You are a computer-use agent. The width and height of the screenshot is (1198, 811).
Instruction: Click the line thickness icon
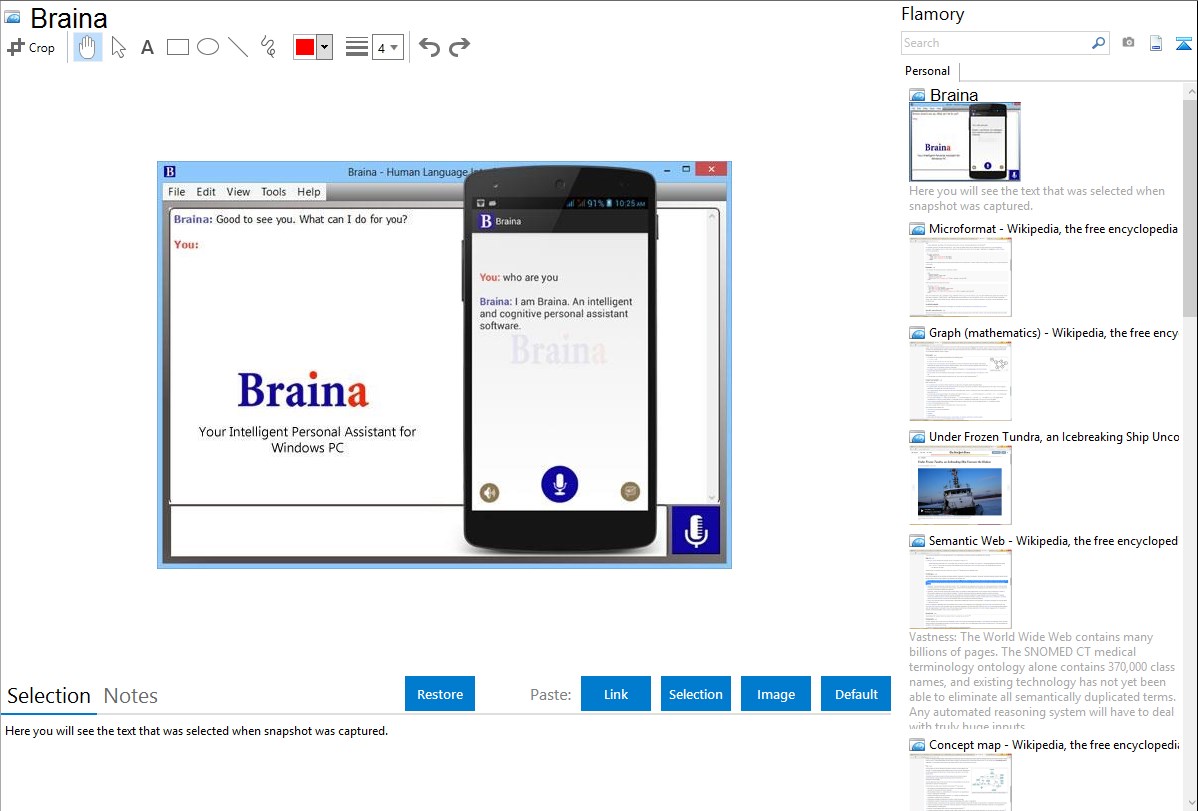click(x=356, y=47)
